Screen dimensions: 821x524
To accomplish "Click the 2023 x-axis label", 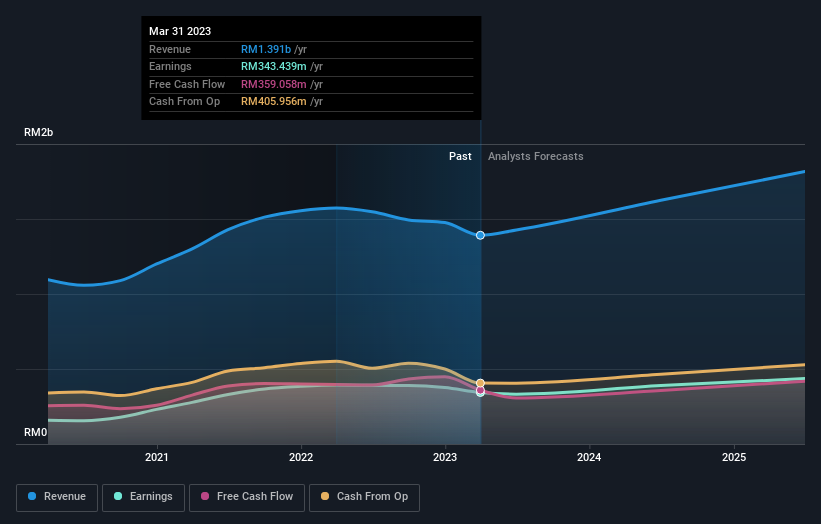I will 445,458.
